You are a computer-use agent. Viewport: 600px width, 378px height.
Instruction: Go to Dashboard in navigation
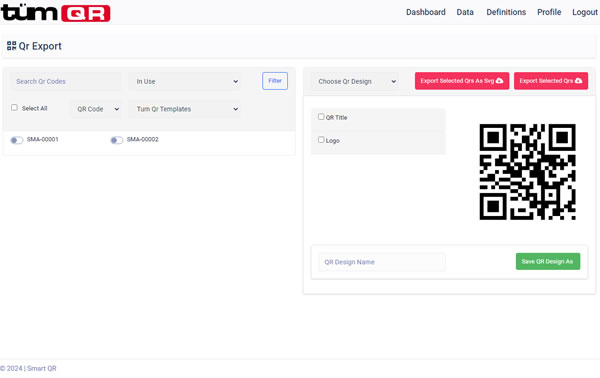(426, 12)
